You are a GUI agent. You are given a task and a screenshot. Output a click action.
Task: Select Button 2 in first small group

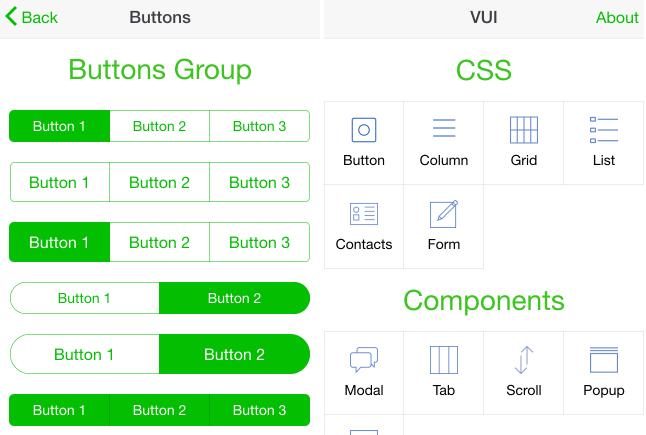tap(159, 126)
